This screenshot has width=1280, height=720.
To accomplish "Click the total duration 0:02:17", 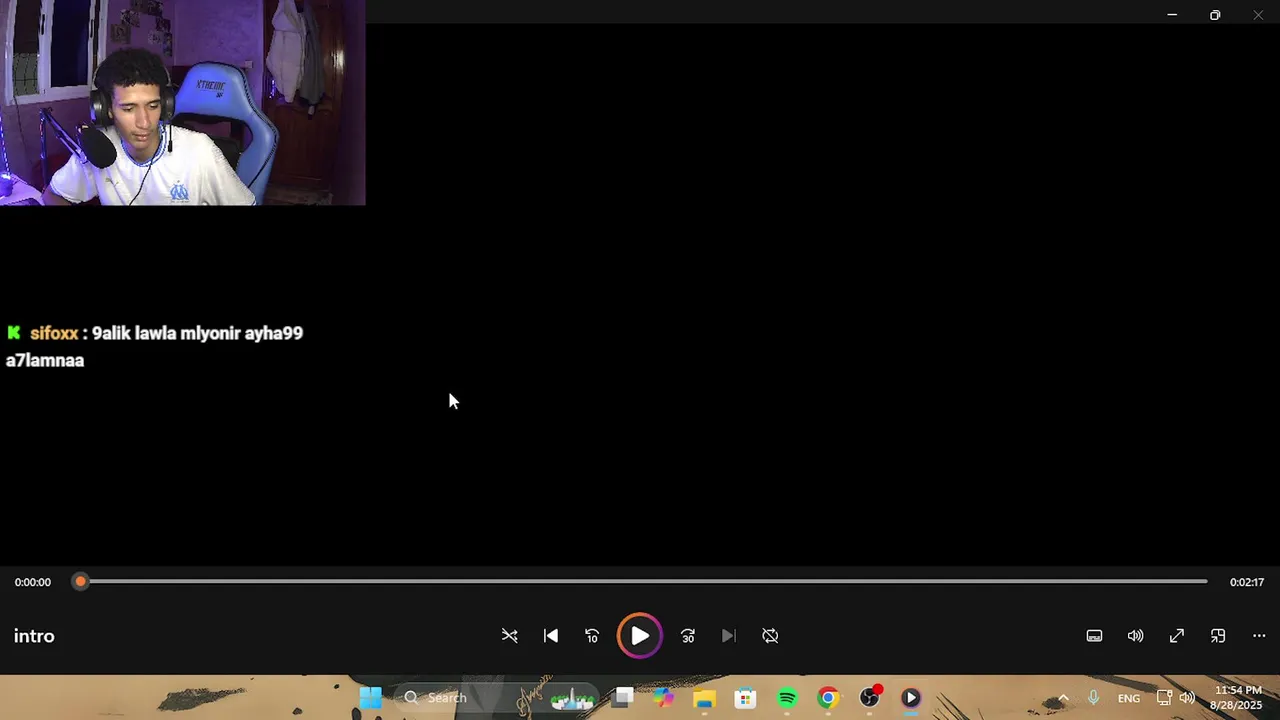I will [x=1247, y=582].
